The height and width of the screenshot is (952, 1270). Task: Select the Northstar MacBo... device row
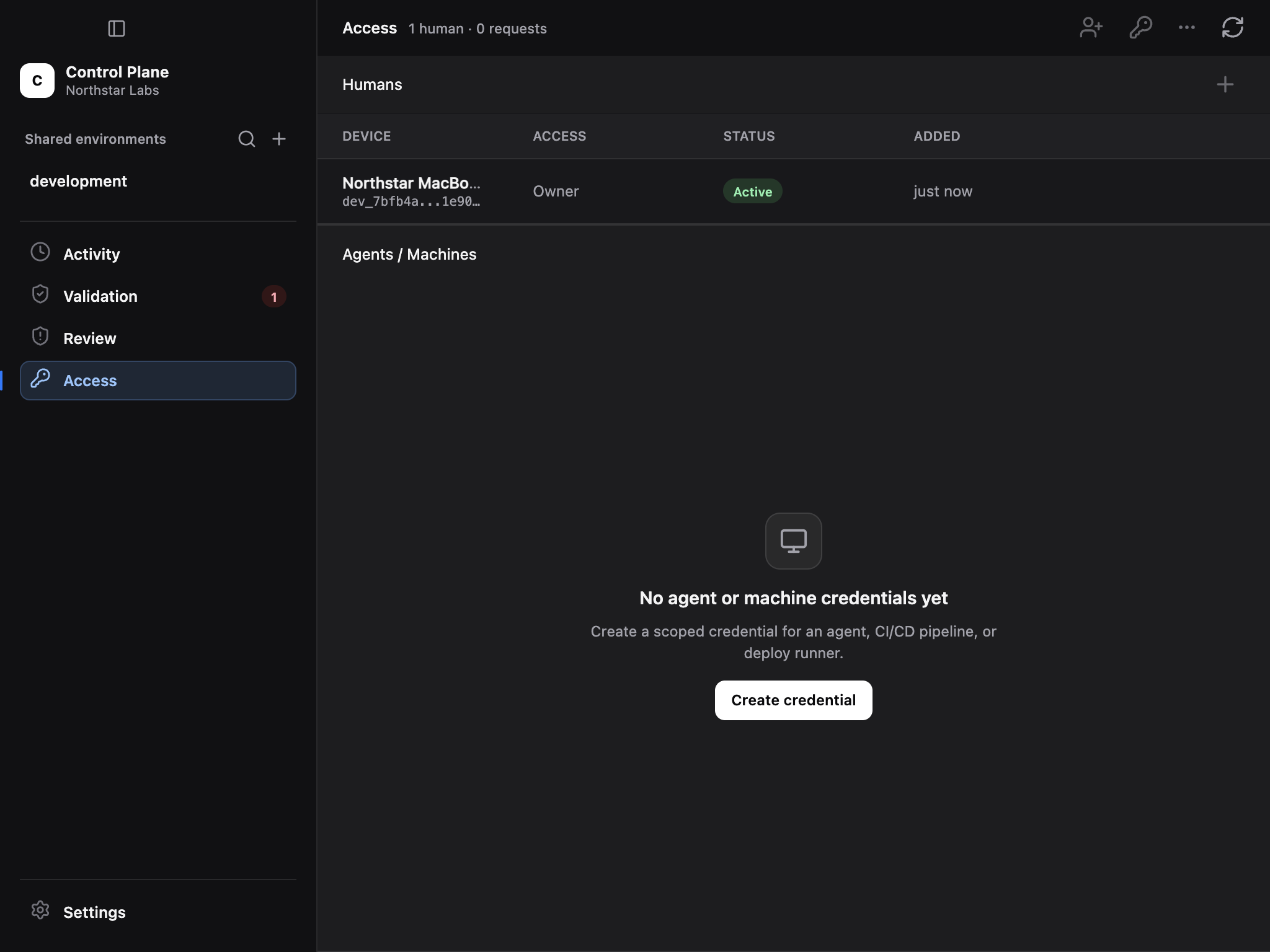coord(794,192)
